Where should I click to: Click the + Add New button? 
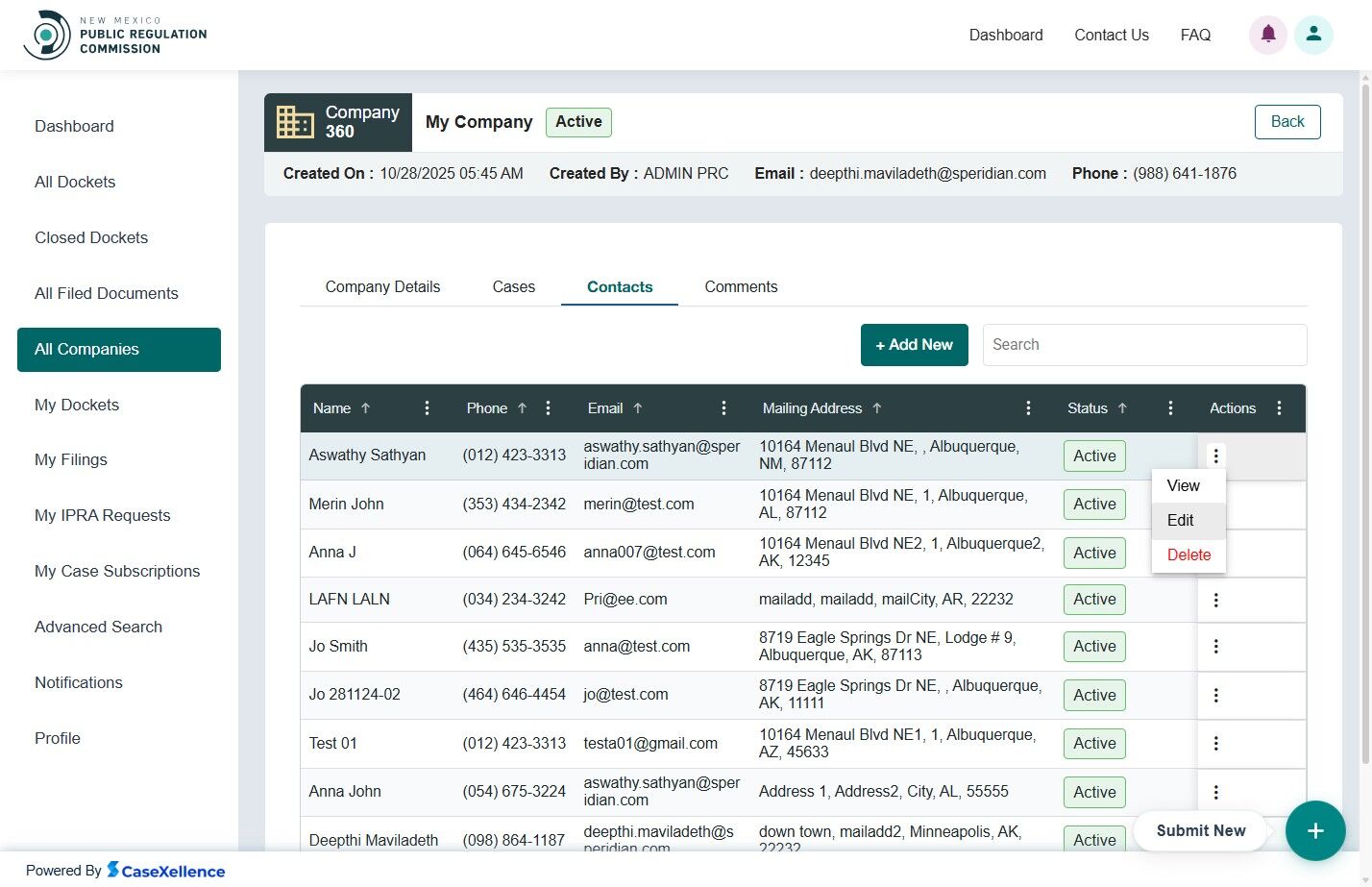(x=915, y=345)
